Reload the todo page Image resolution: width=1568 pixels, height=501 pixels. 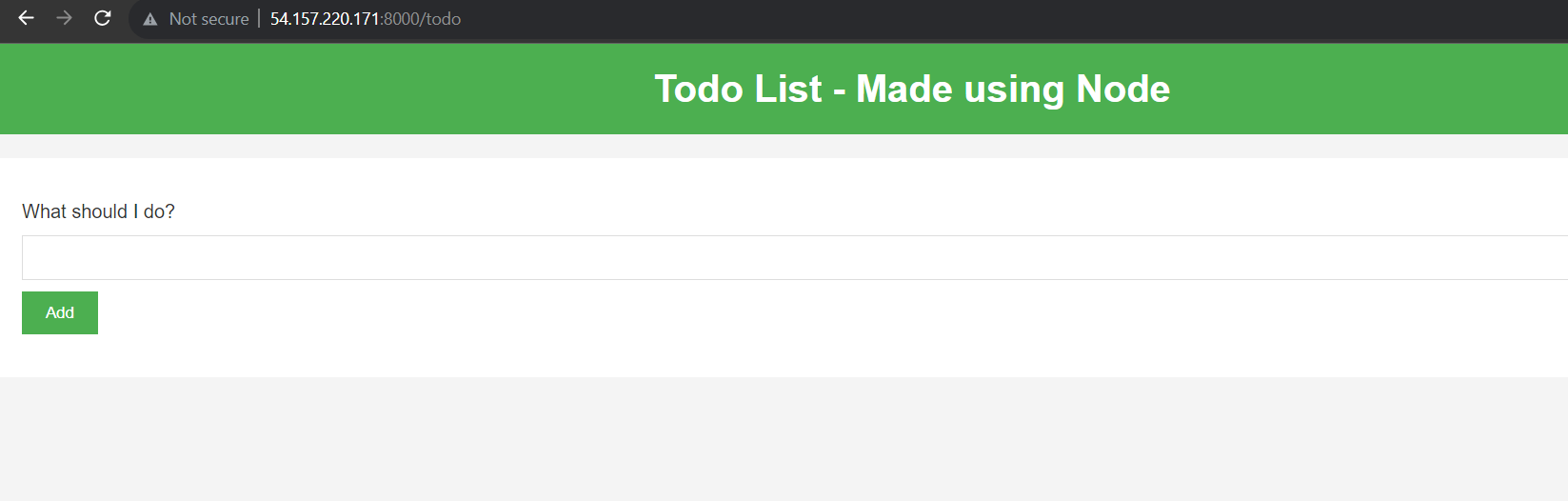coord(103,18)
